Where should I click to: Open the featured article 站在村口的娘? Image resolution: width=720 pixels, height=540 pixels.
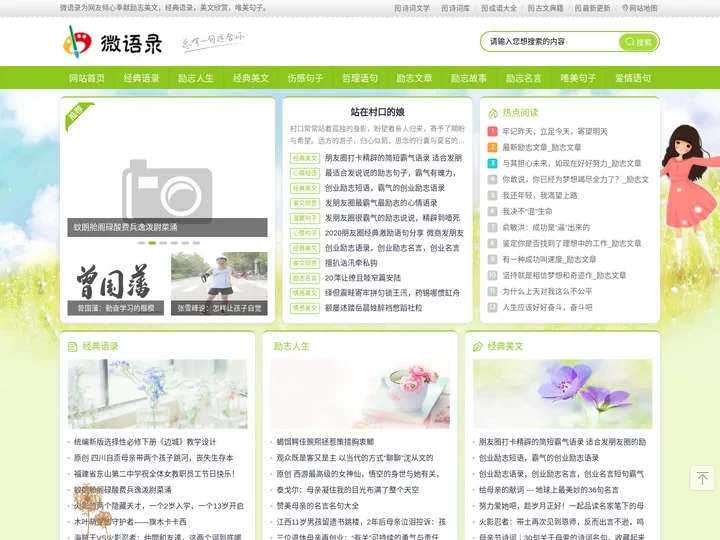(377, 112)
